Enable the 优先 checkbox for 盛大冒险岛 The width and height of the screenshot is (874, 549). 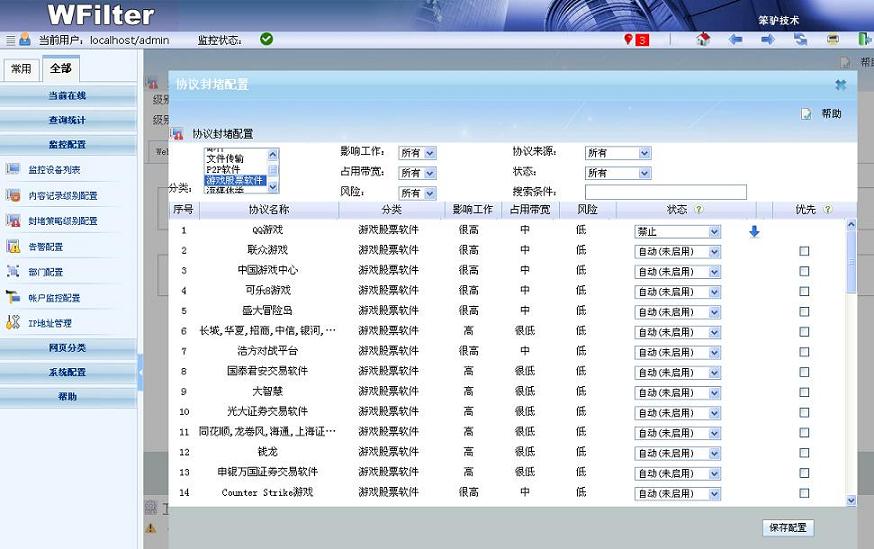(x=804, y=311)
